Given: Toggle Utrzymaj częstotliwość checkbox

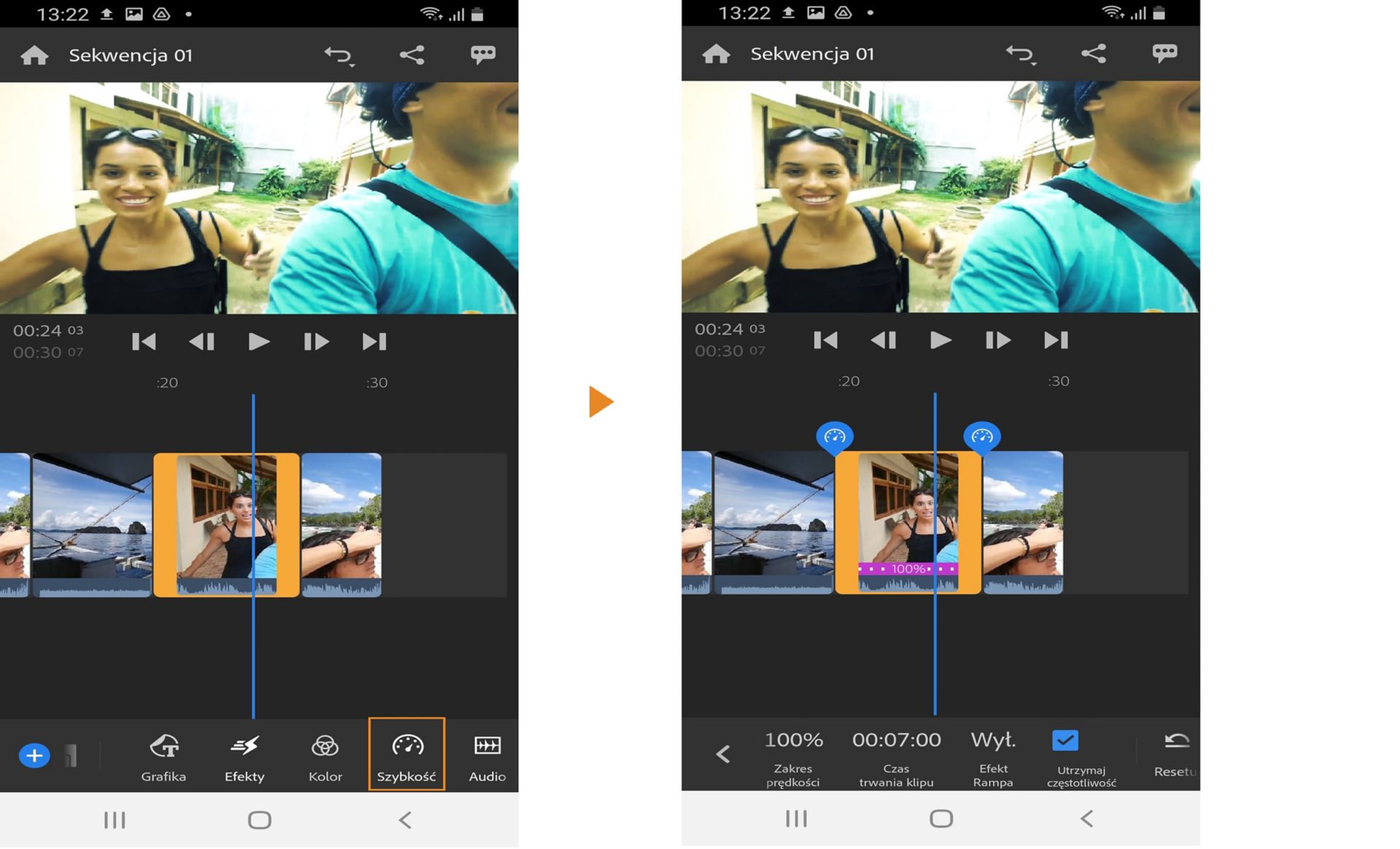Looking at the screenshot, I should (1065, 741).
